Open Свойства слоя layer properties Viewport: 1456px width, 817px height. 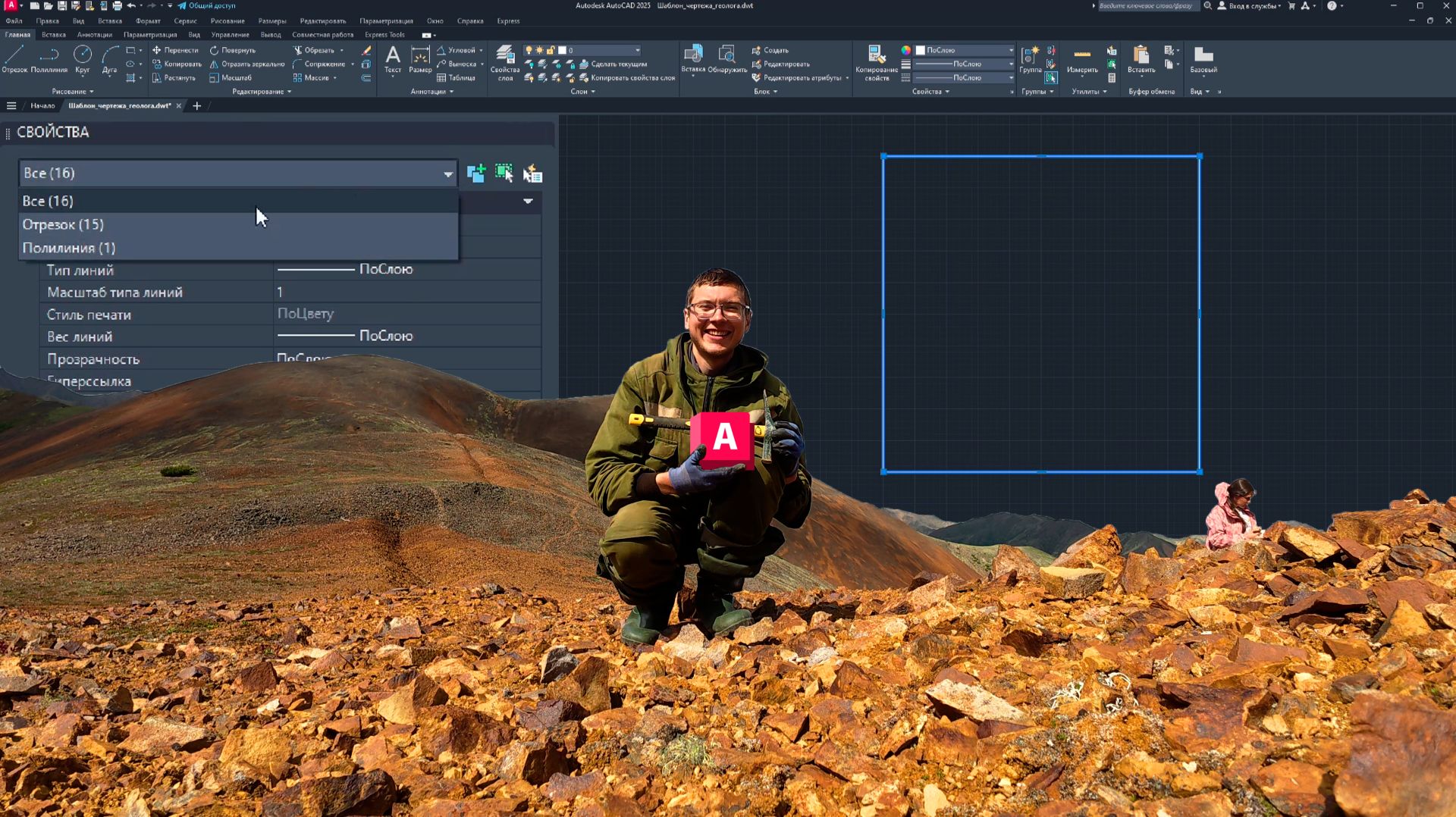505,62
